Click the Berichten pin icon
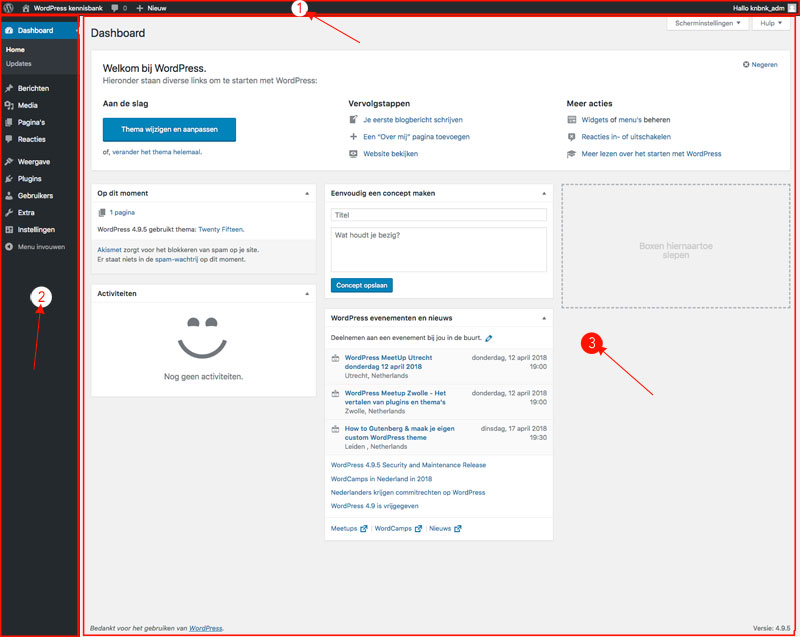 coord(9,88)
